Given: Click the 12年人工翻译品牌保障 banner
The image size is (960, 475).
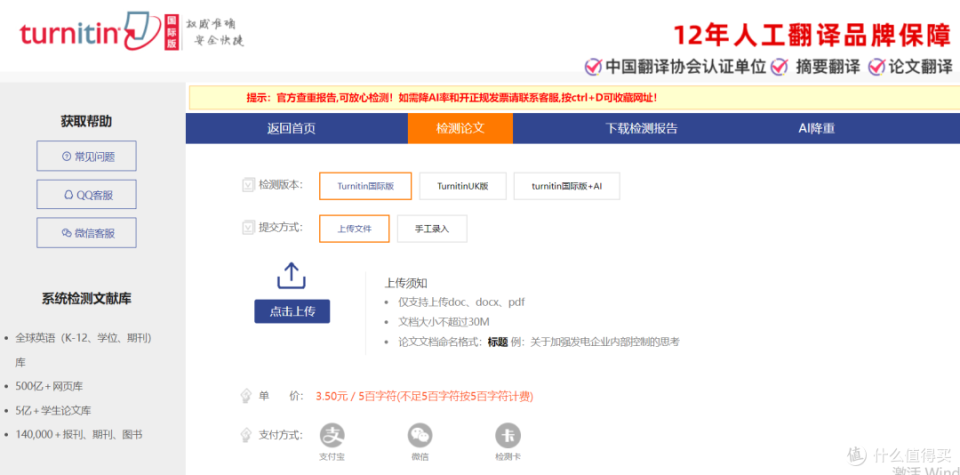Looking at the screenshot, I should 812,36.
